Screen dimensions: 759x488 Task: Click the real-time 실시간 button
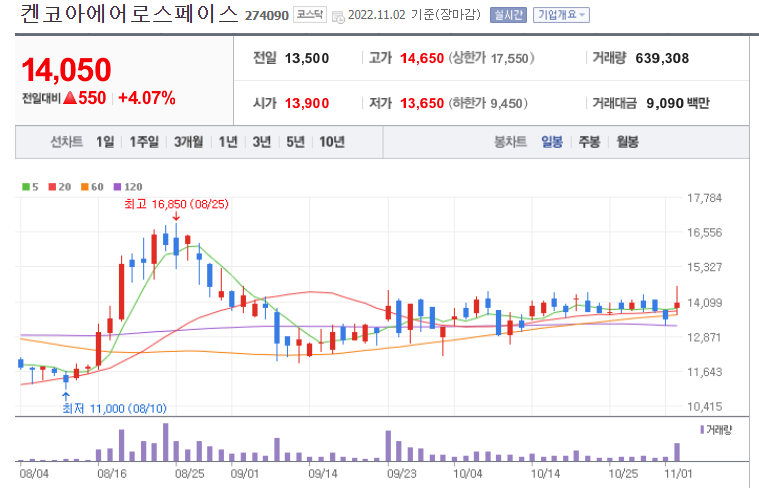[508, 15]
